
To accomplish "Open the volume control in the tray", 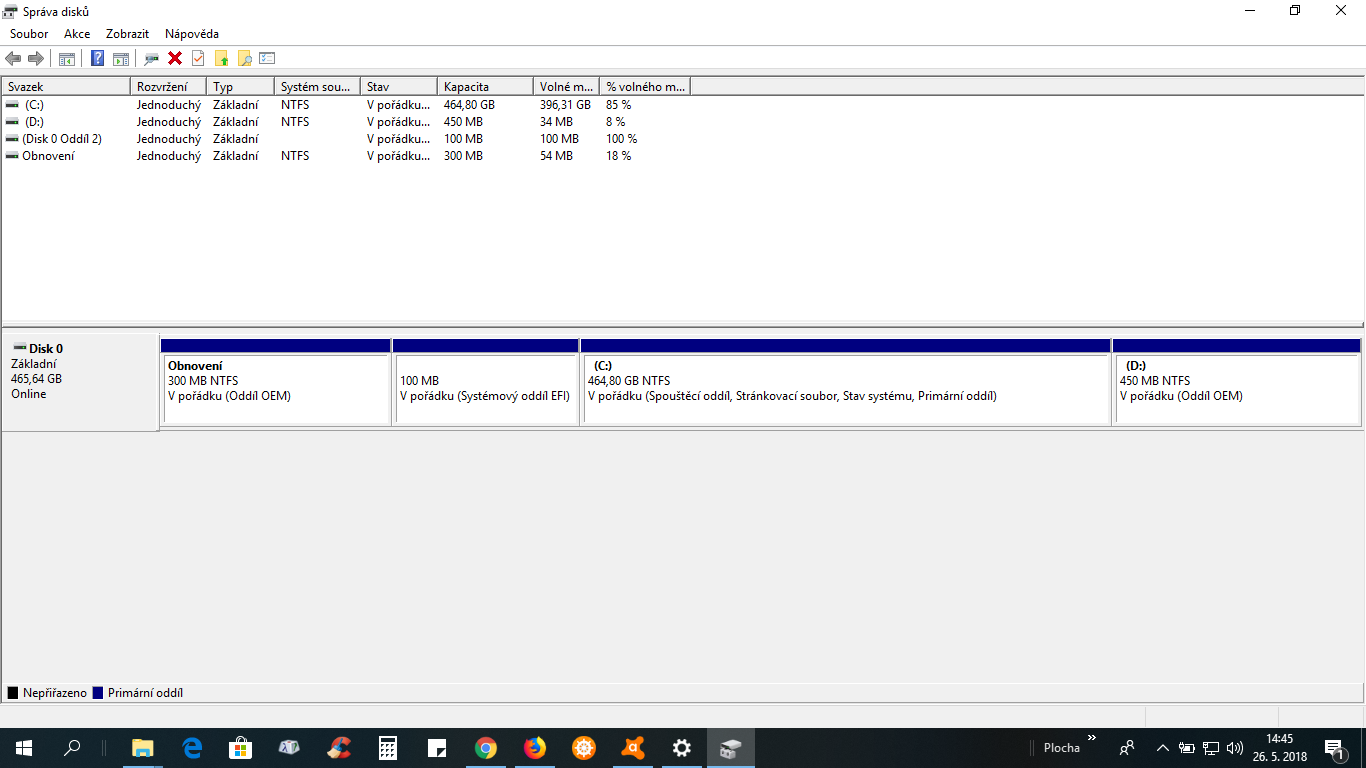I will pos(1235,748).
